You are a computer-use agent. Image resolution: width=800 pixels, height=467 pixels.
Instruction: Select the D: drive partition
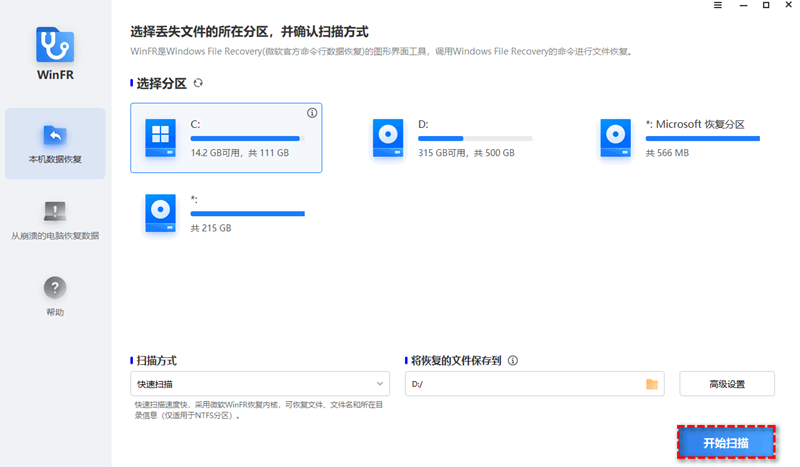pos(453,137)
